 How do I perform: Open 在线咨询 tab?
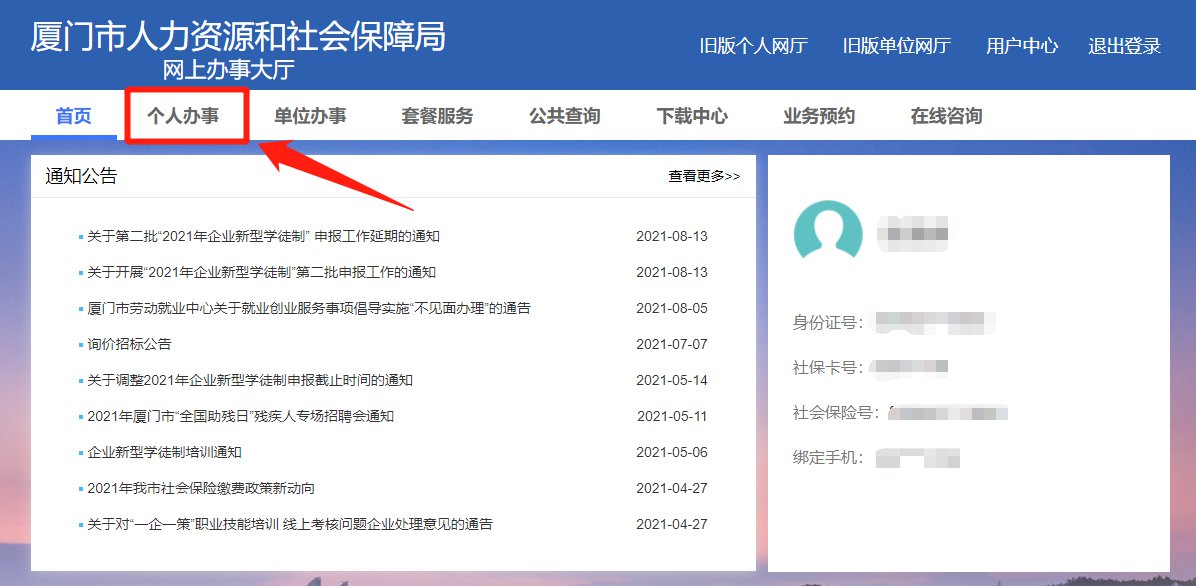pos(946,116)
